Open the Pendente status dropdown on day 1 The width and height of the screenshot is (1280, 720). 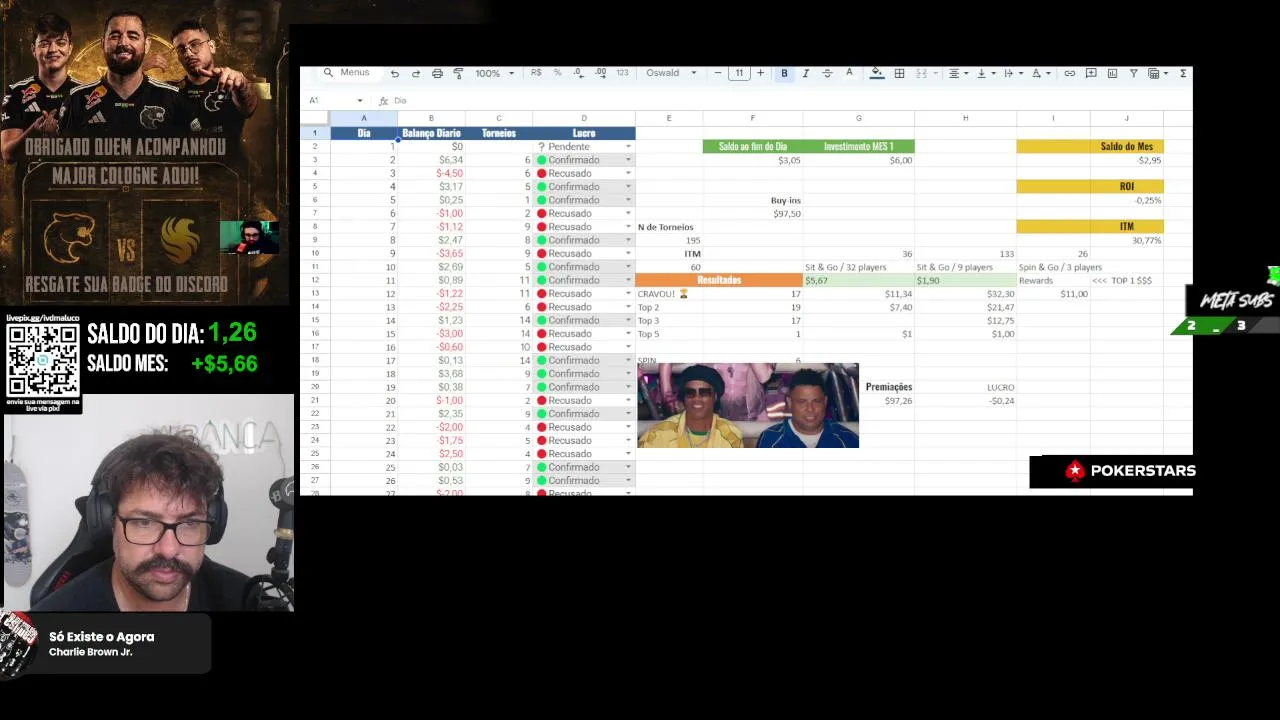(628, 147)
